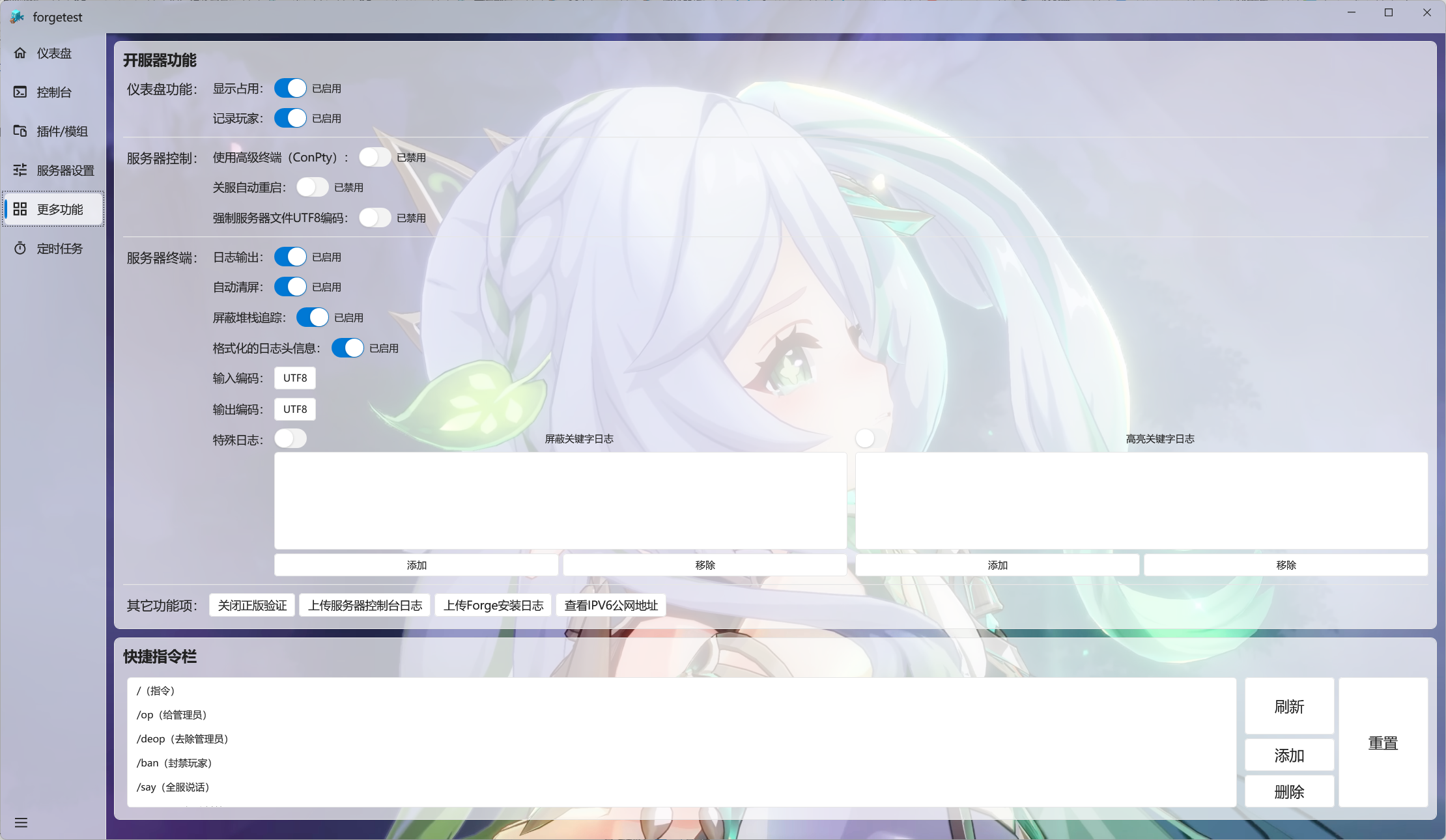
Task: Click 查看IPV6公网地址 button
Action: pos(611,606)
